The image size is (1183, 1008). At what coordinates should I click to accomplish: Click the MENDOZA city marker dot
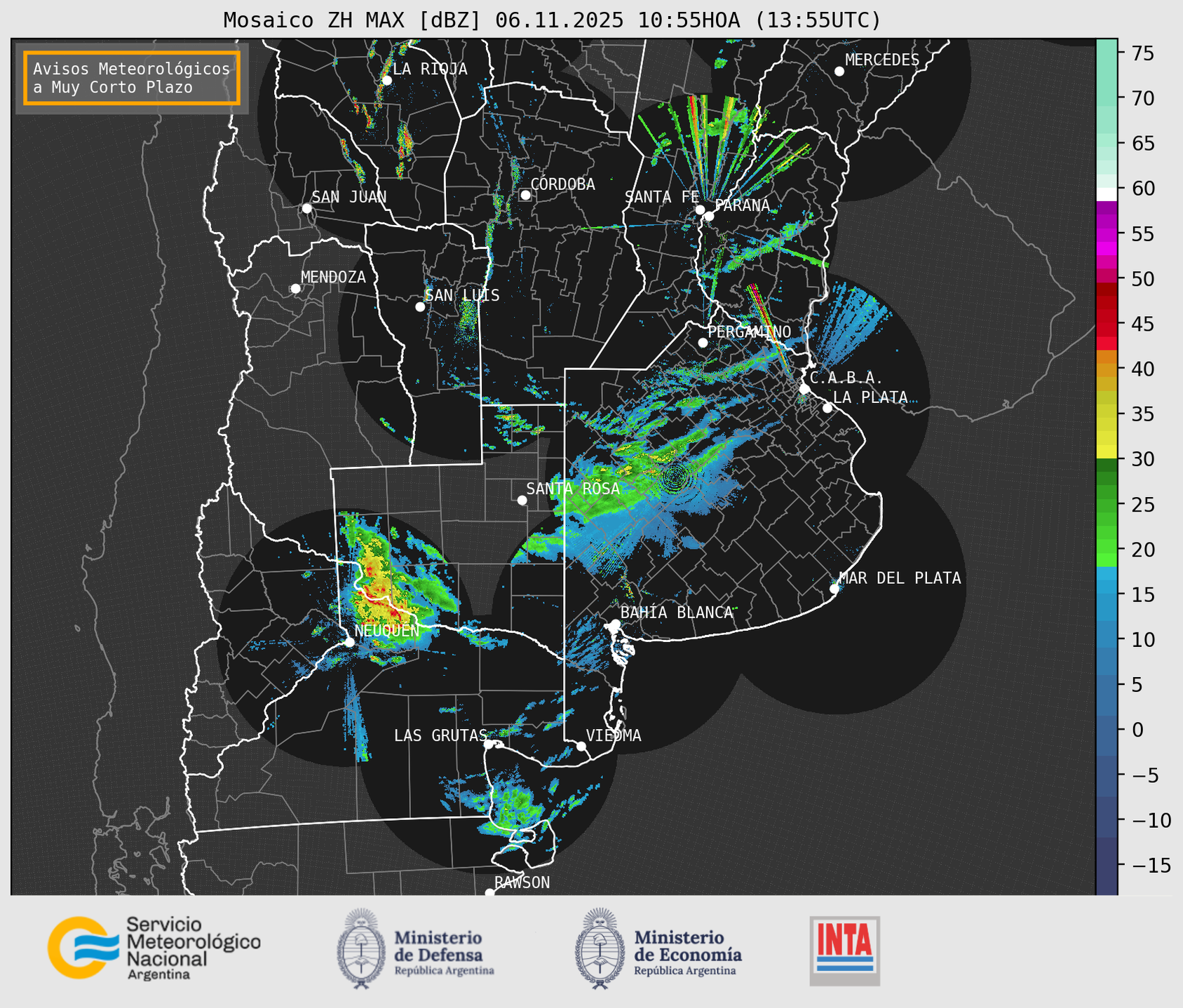295,289
